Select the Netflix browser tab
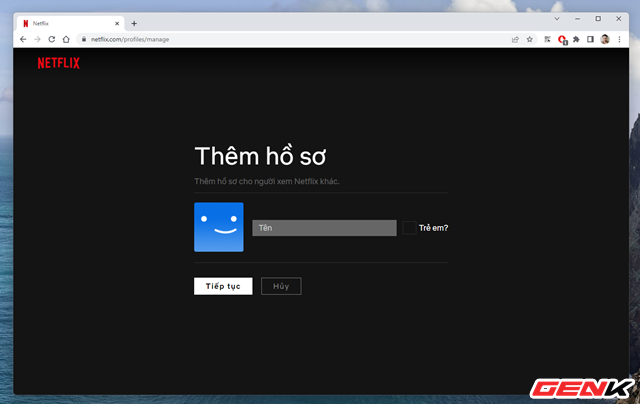This screenshot has height=404, width=640. pos(70,24)
